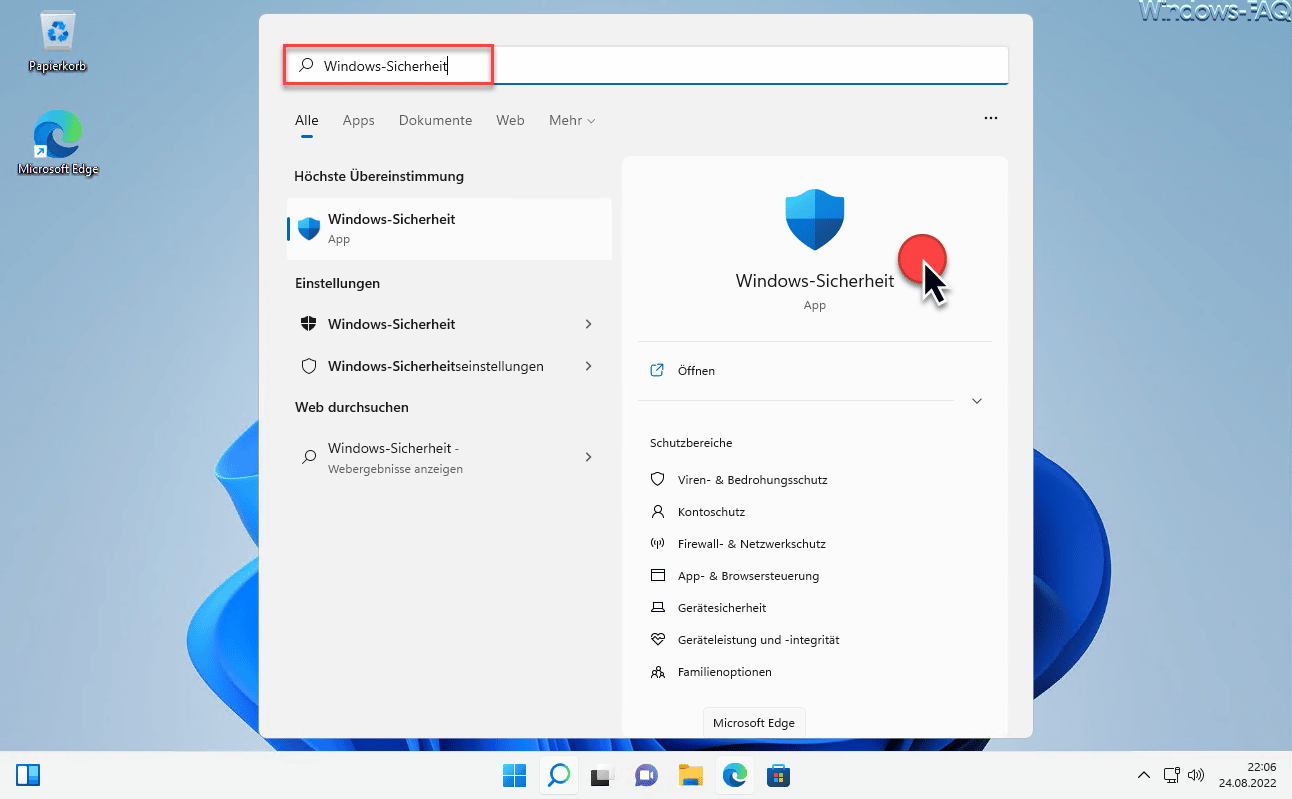Click the Firewall signal icon
Screen dimensions: 1292x799
(658, 543)
